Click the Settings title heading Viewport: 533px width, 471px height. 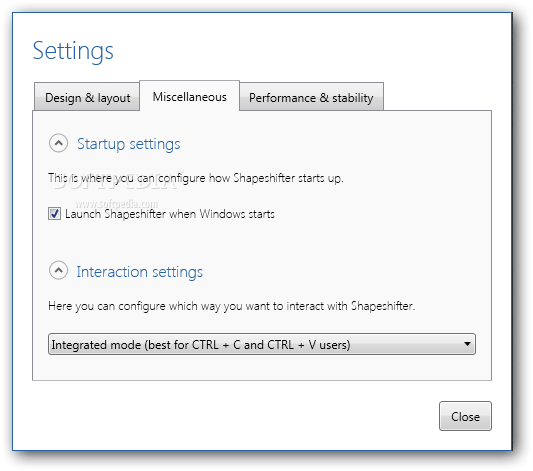(x=73, y=51)
